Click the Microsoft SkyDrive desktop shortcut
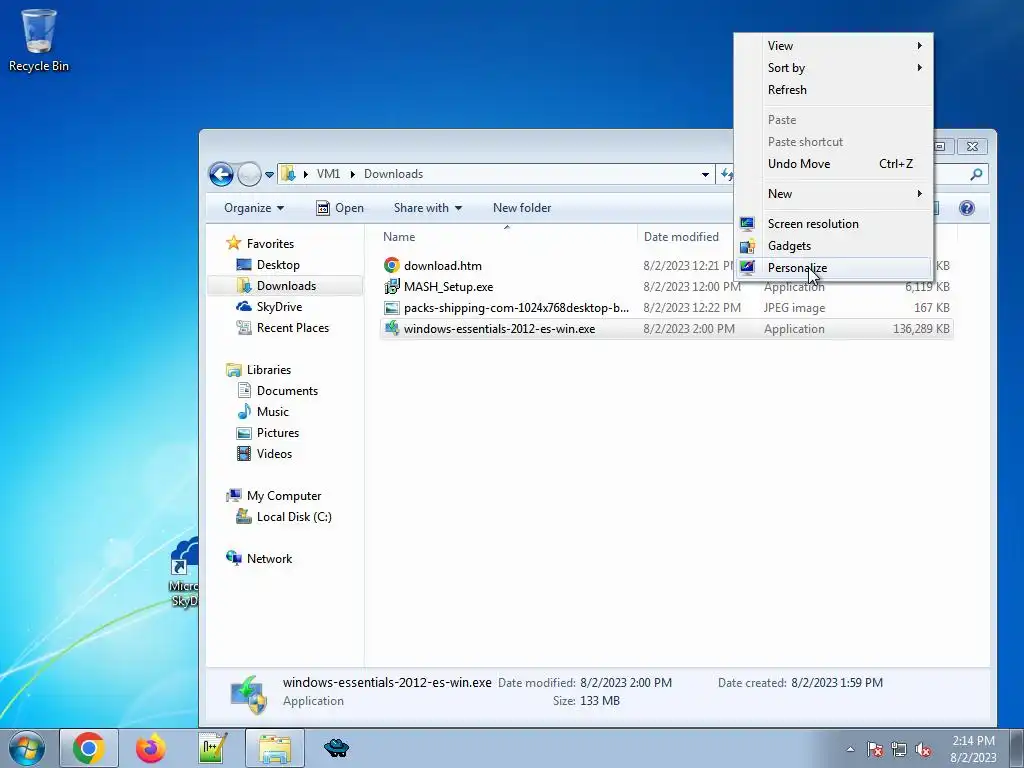Screen dimensions: 1024x768 pyautogui.click(x=184, y=573)
